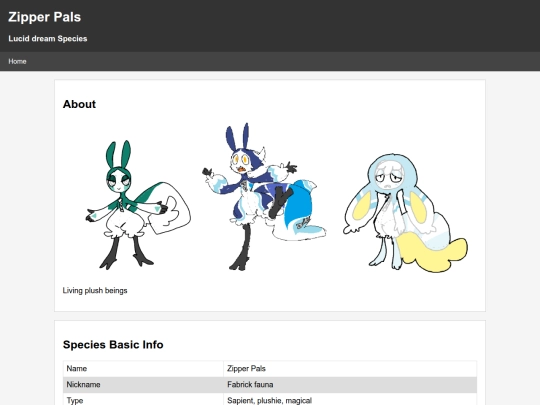Open the Home navigation link
The image size is (540, 405).
point(17,61)
